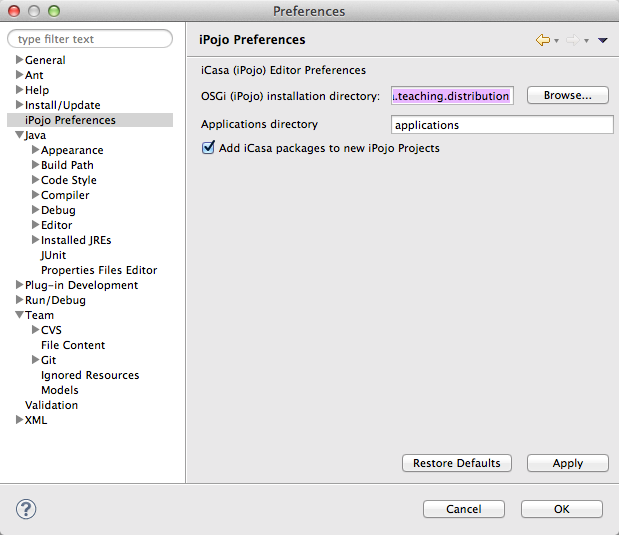Collapse the Java tree node
This screenshot has height=535, width=619.
(x=19, y=135)
